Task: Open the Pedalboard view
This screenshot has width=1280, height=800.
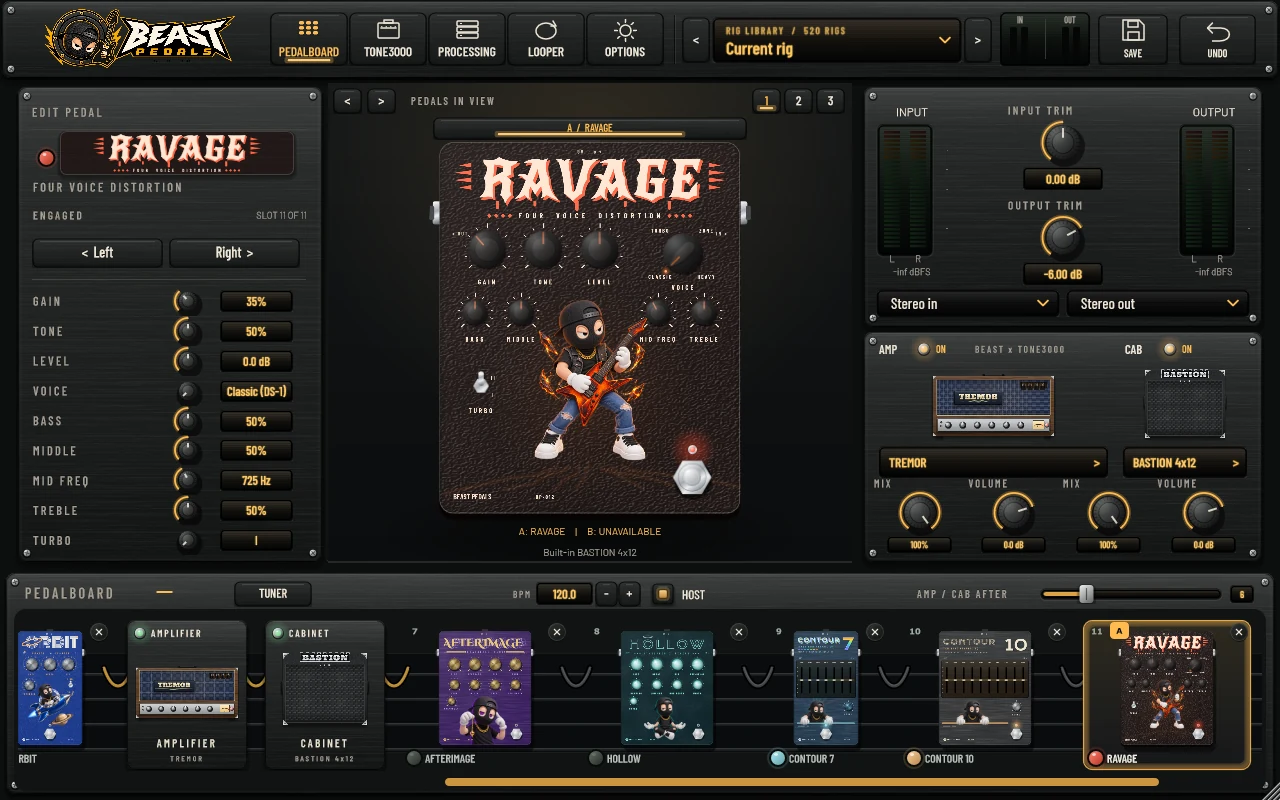Action: click(309, 39)
